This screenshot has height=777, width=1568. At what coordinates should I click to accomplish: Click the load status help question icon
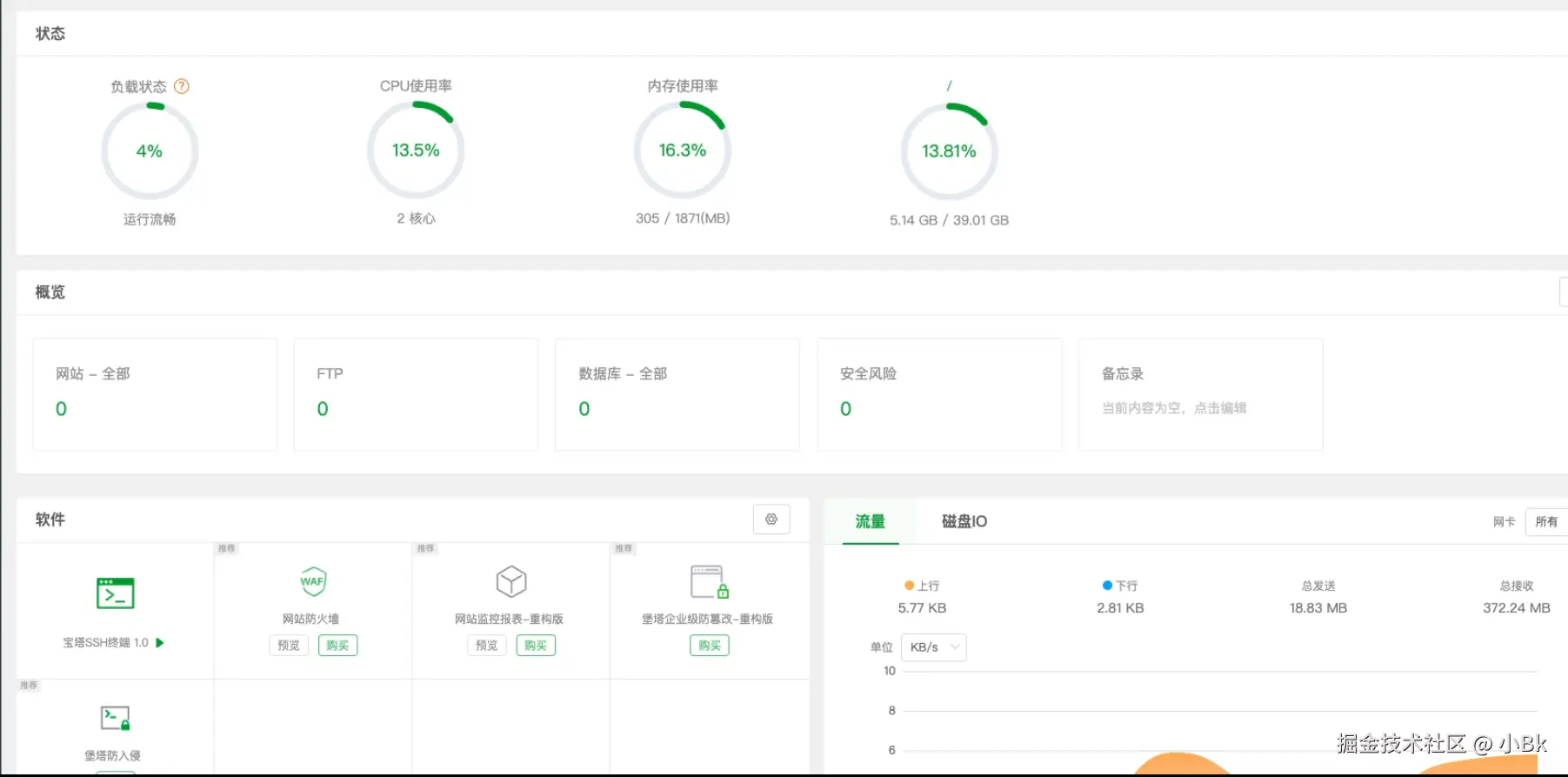point(182,86)
